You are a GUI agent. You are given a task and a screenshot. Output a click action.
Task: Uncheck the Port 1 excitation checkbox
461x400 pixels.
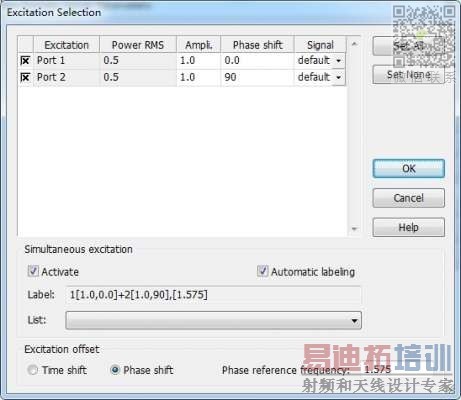click(25, 61)
